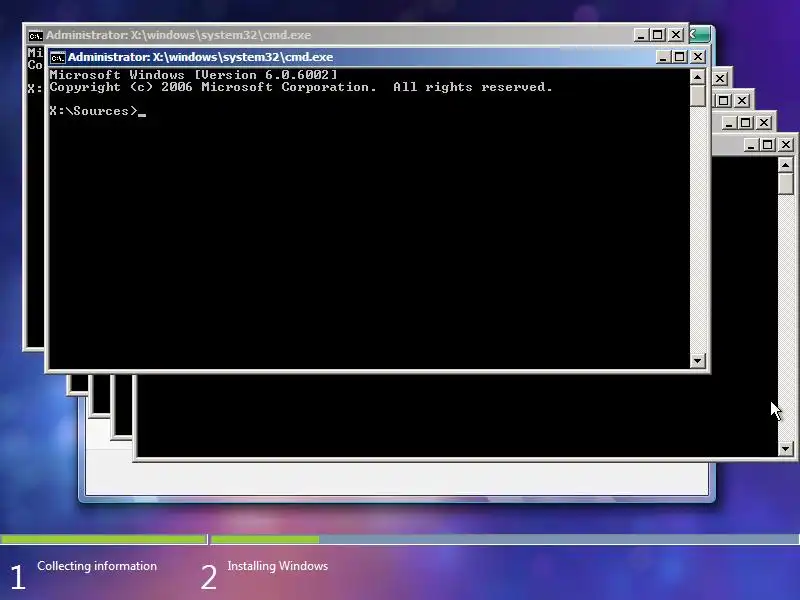Click the scrollbar thumb in the active cmd window

697,95
